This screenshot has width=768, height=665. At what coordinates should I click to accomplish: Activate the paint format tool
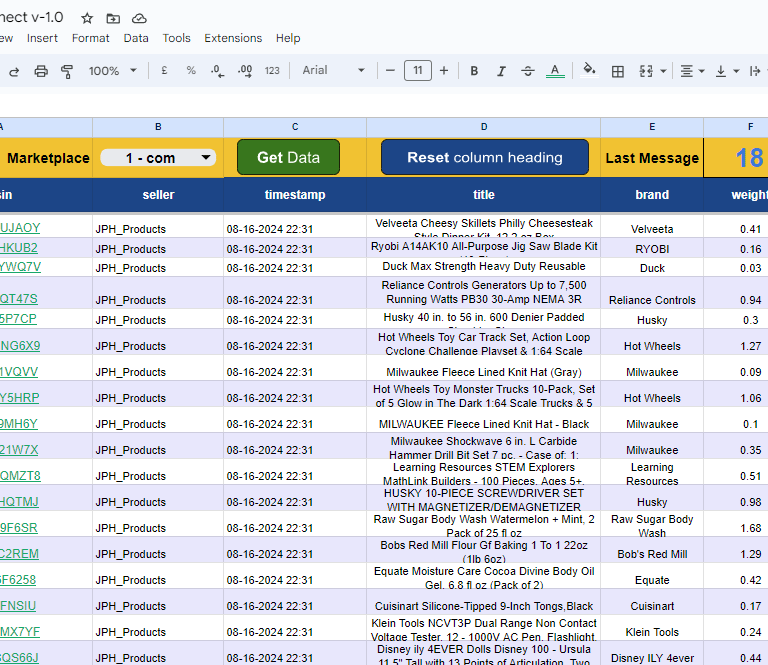67,71
